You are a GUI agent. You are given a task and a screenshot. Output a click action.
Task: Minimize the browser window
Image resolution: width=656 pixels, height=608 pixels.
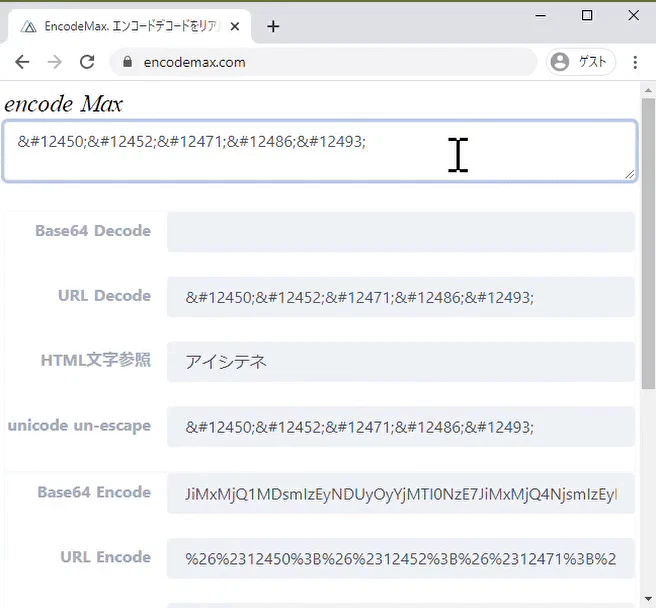(541, 16)
